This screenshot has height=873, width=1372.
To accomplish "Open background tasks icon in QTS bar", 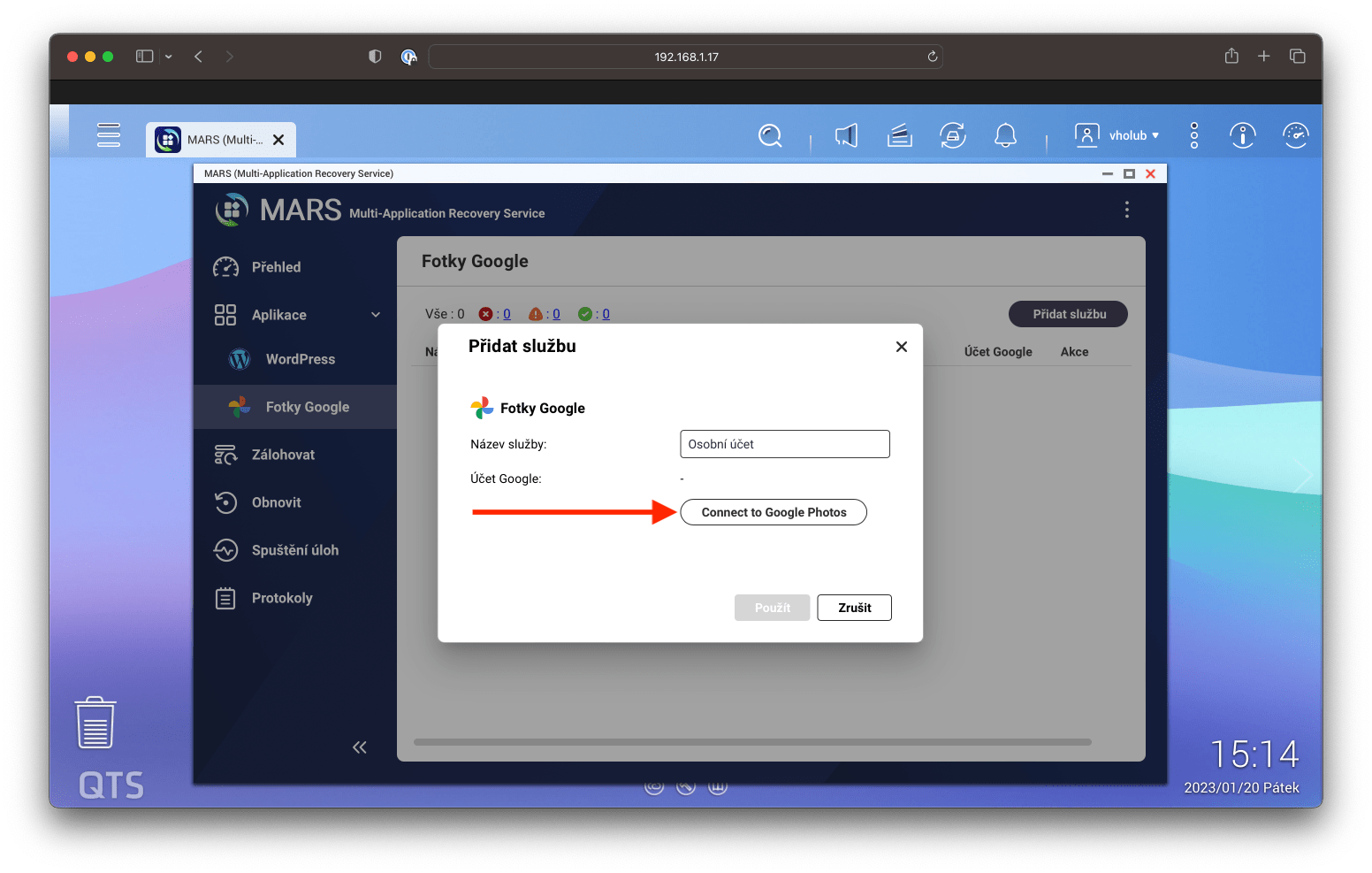I will 900,135.
